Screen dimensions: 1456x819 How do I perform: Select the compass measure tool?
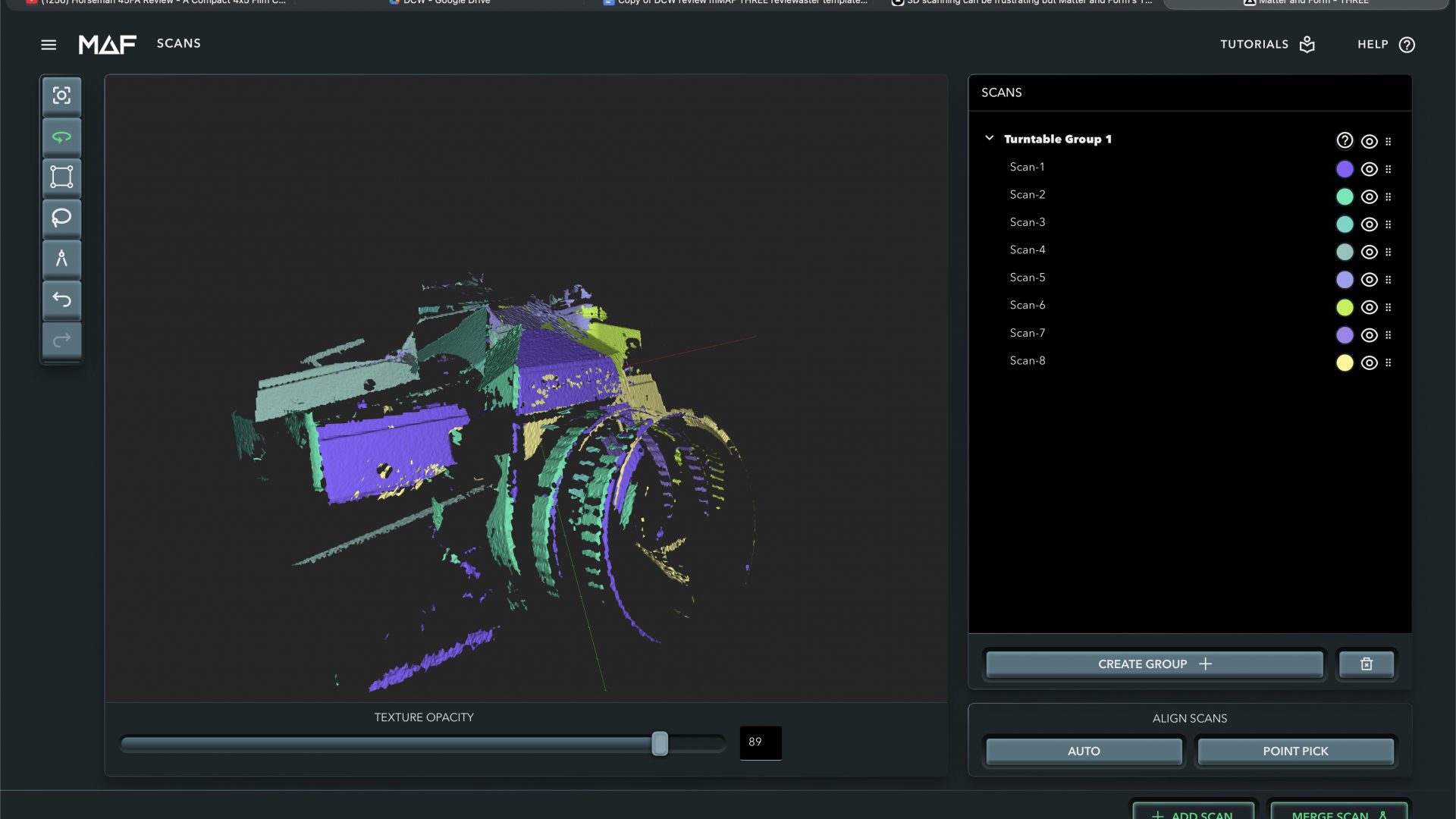tap(61, 258)
